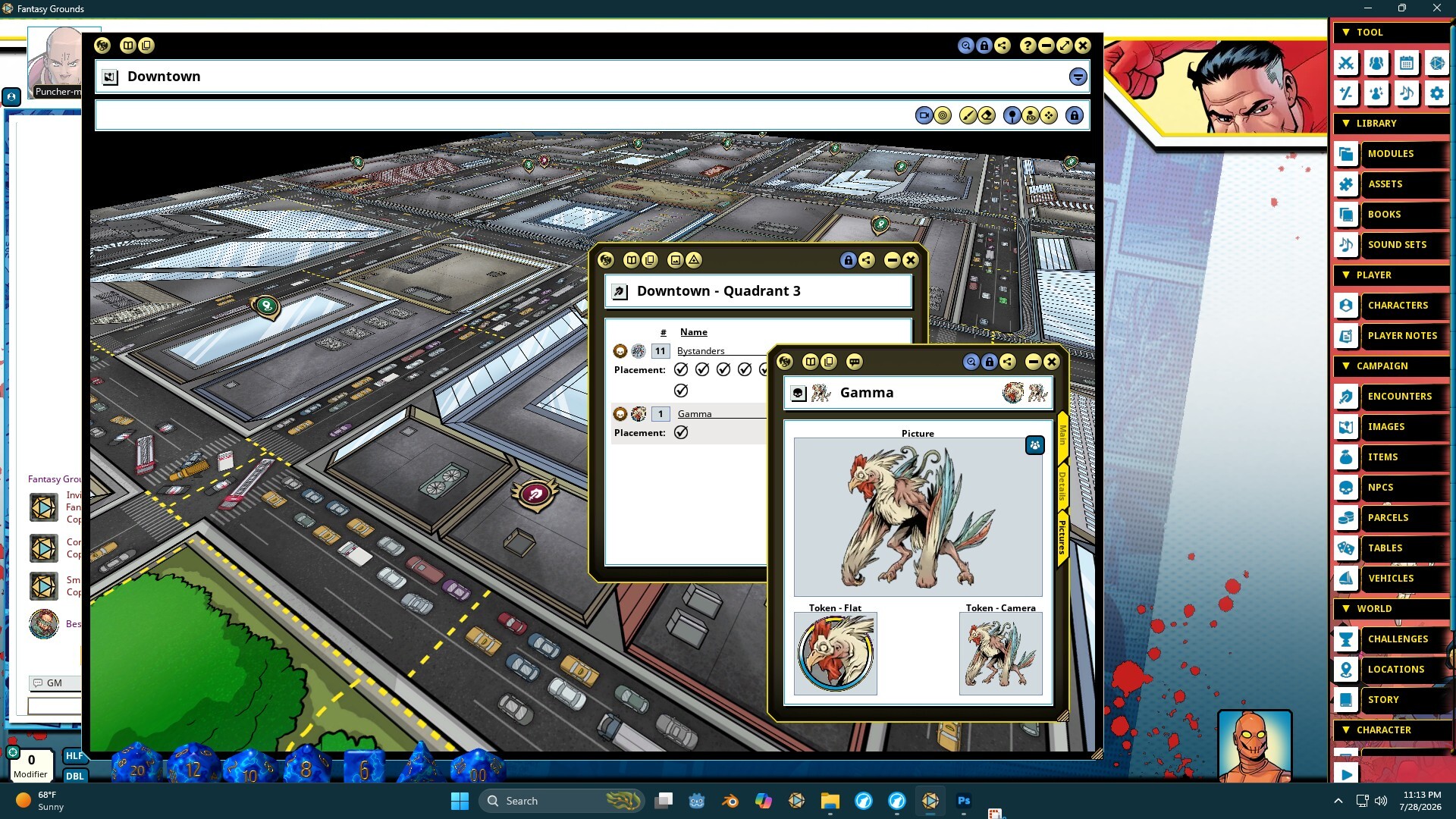Select the eraser tool in Downtown toolbar
This screenshot has height=819, width=1456.
click(x=987, y=115)
